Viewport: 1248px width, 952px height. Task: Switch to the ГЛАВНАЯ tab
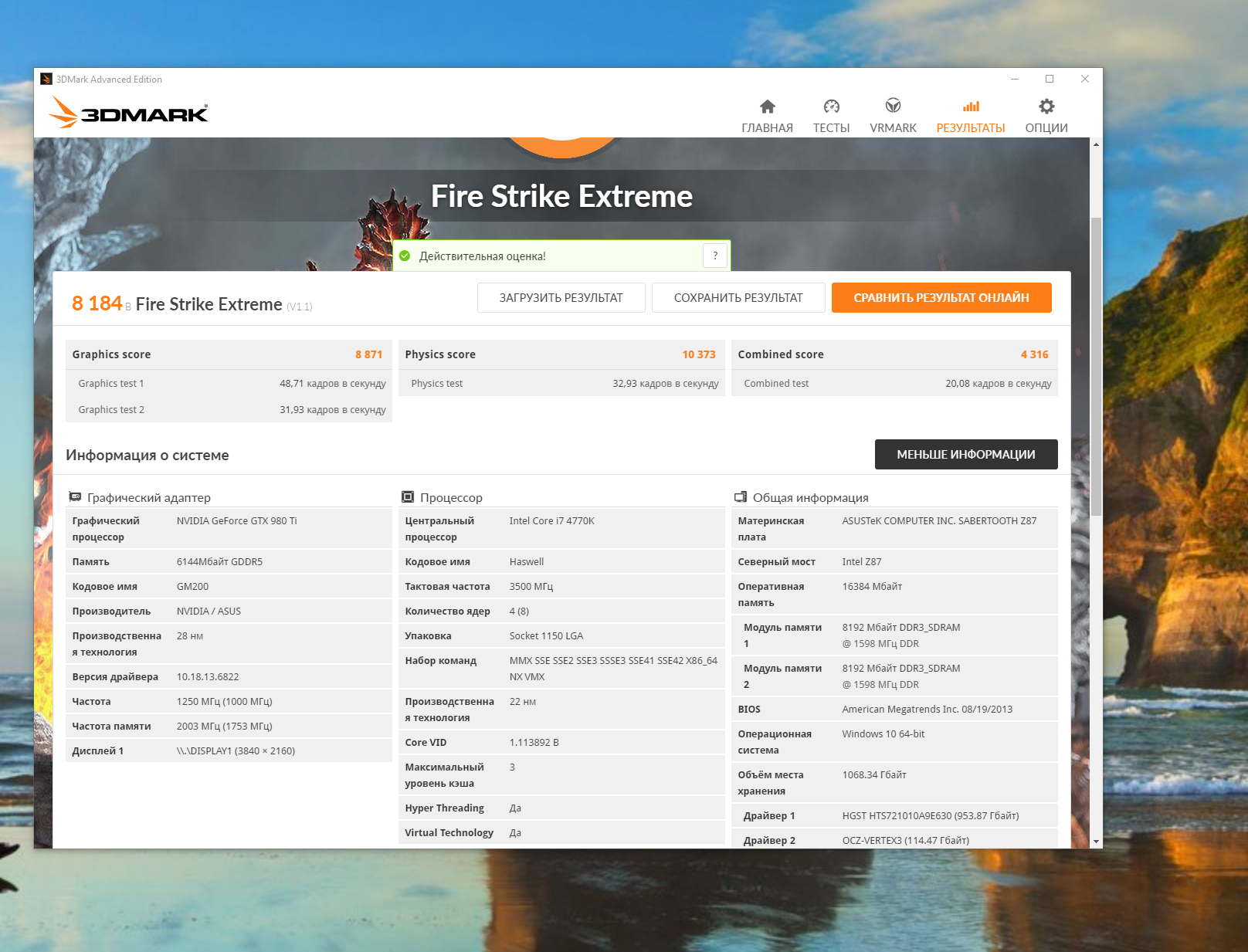pos(767,128)
